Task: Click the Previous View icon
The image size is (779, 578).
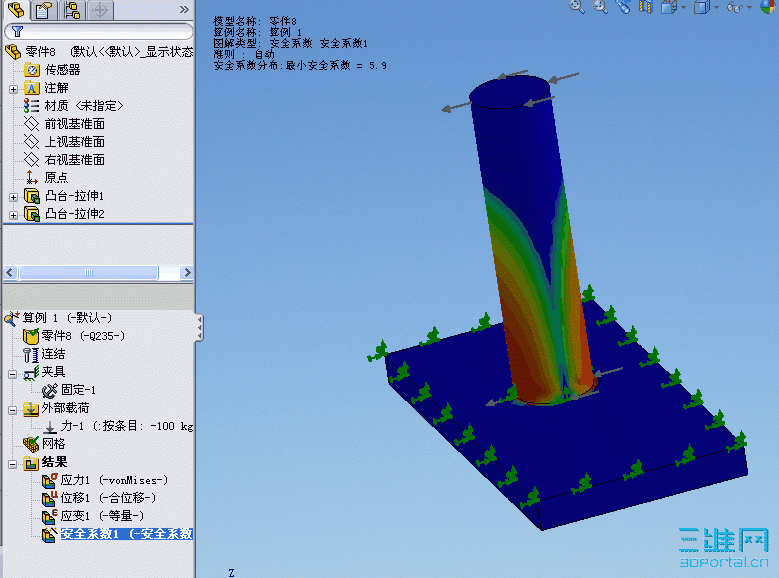Action: pos(623,6)
